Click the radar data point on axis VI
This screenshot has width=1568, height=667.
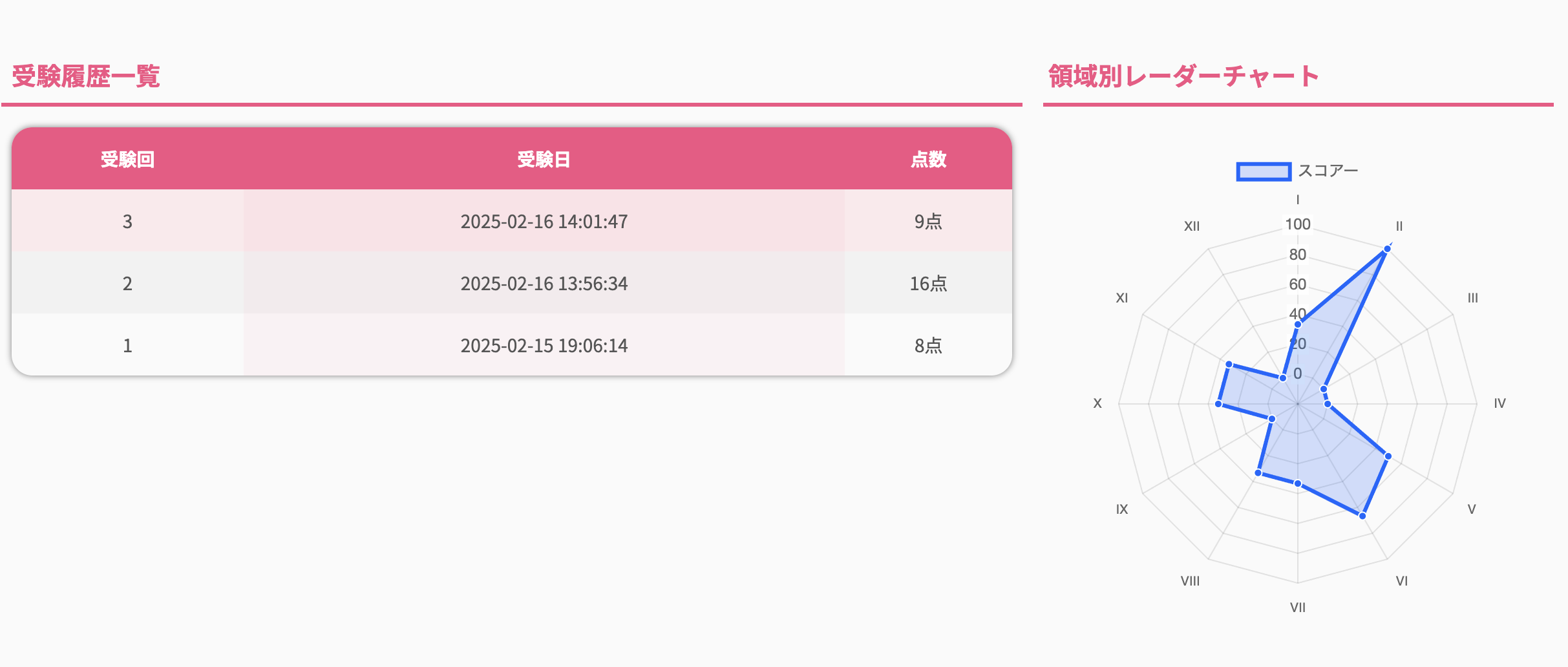[1362, 516]
